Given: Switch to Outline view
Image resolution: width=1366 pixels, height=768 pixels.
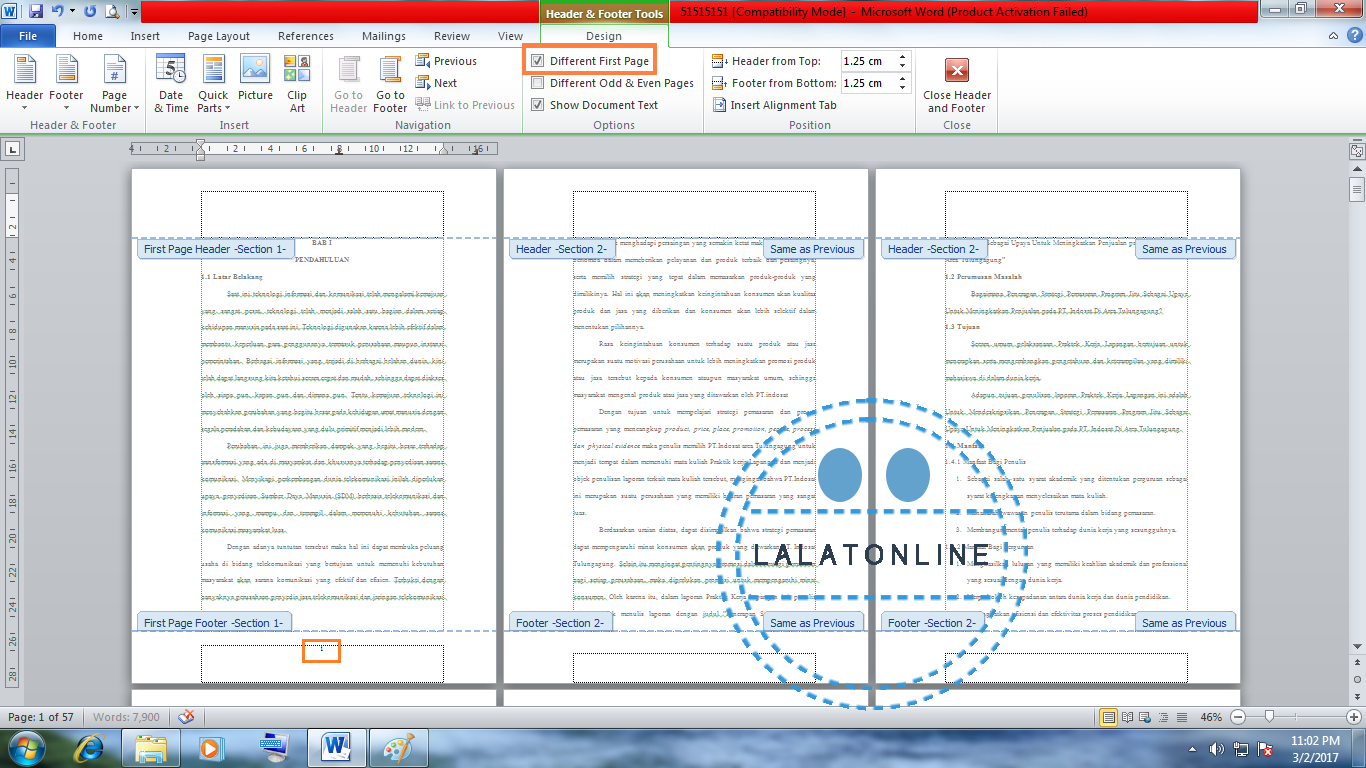Looking at the screenshot, I should pyautogui.click(x=1164, y=717).
